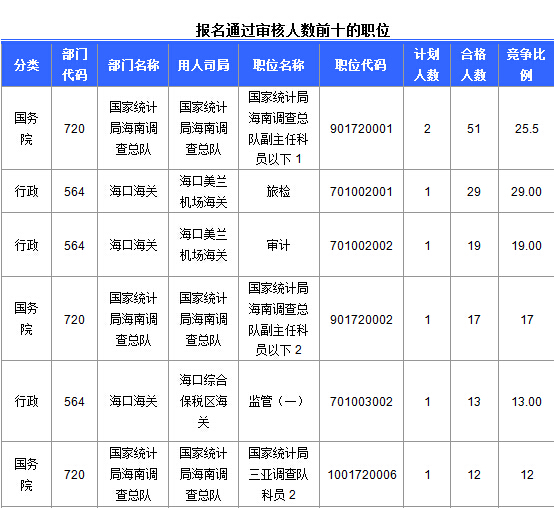Click the 合格人数 column header
Viewport: 554px width, 508px height.
pos(474,65)
